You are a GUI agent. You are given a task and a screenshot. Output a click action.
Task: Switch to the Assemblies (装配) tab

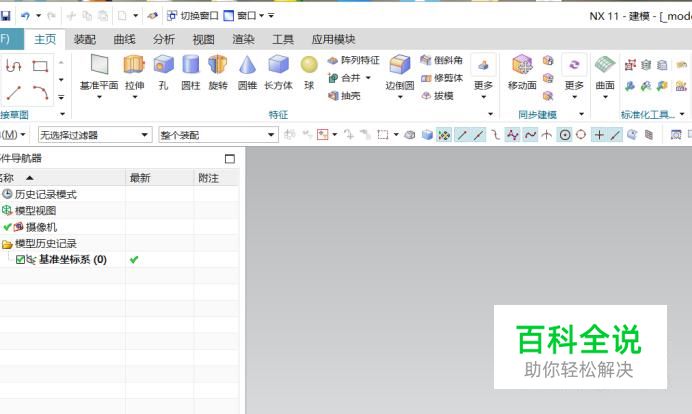(85, 39)
